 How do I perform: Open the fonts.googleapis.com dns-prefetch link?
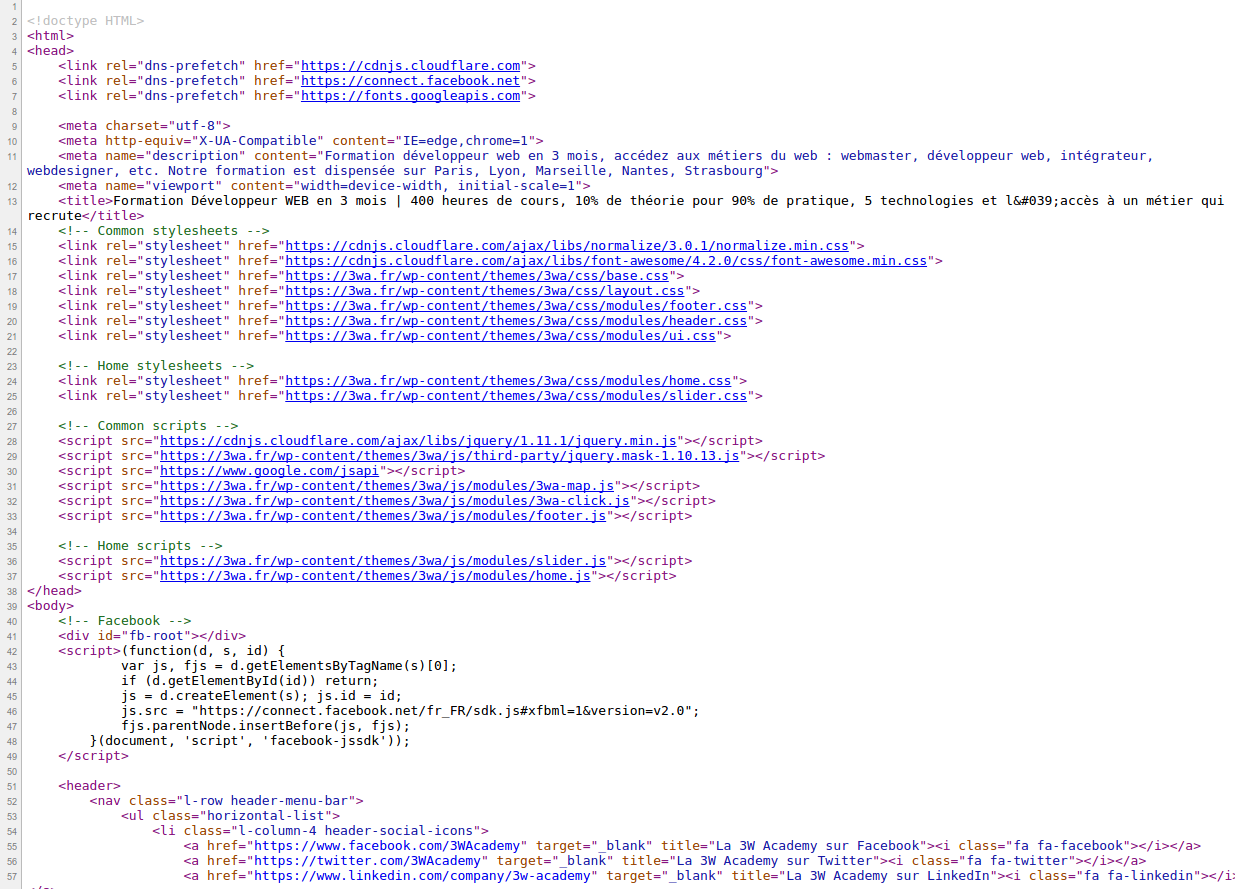[410, 95]
